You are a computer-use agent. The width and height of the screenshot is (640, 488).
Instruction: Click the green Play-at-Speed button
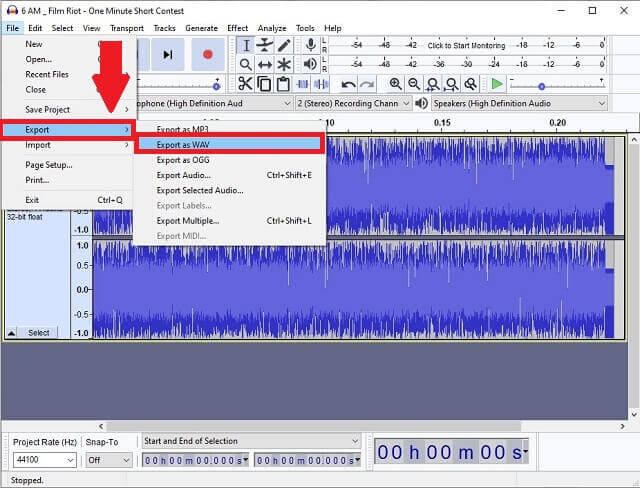[x=497, y=84]
